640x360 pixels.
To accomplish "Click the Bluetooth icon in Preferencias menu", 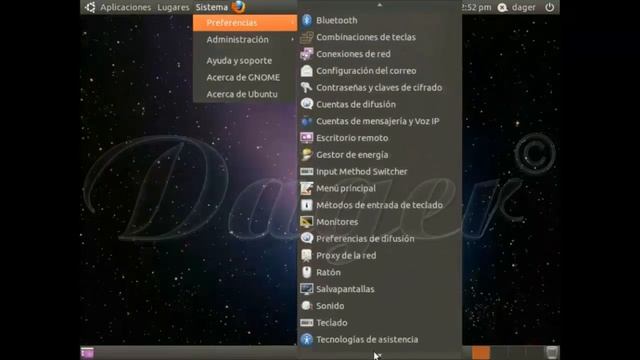I will 307,20.
